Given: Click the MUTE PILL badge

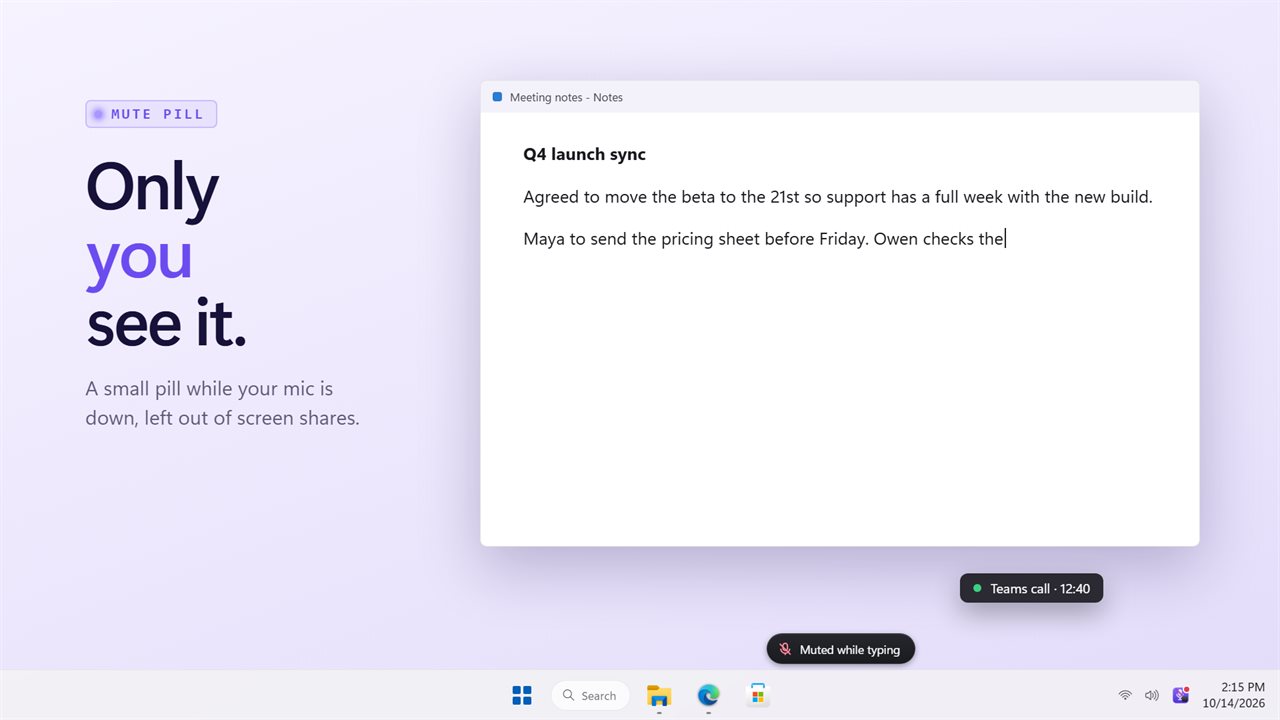Looking at the screenshot, I should tap(151, 114).
